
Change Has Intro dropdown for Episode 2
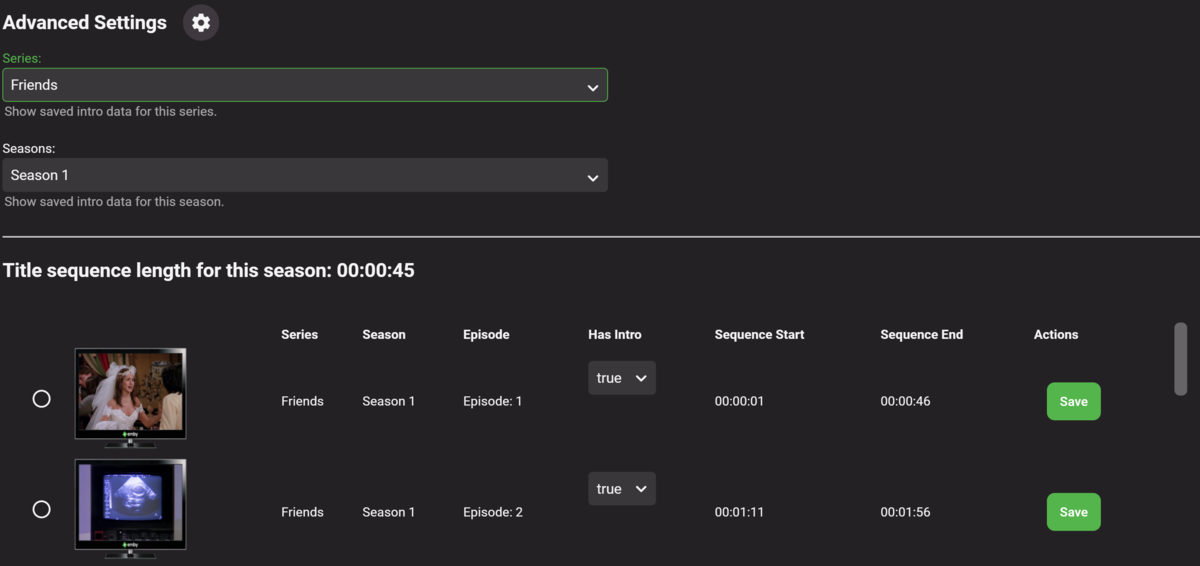[622, 489]
